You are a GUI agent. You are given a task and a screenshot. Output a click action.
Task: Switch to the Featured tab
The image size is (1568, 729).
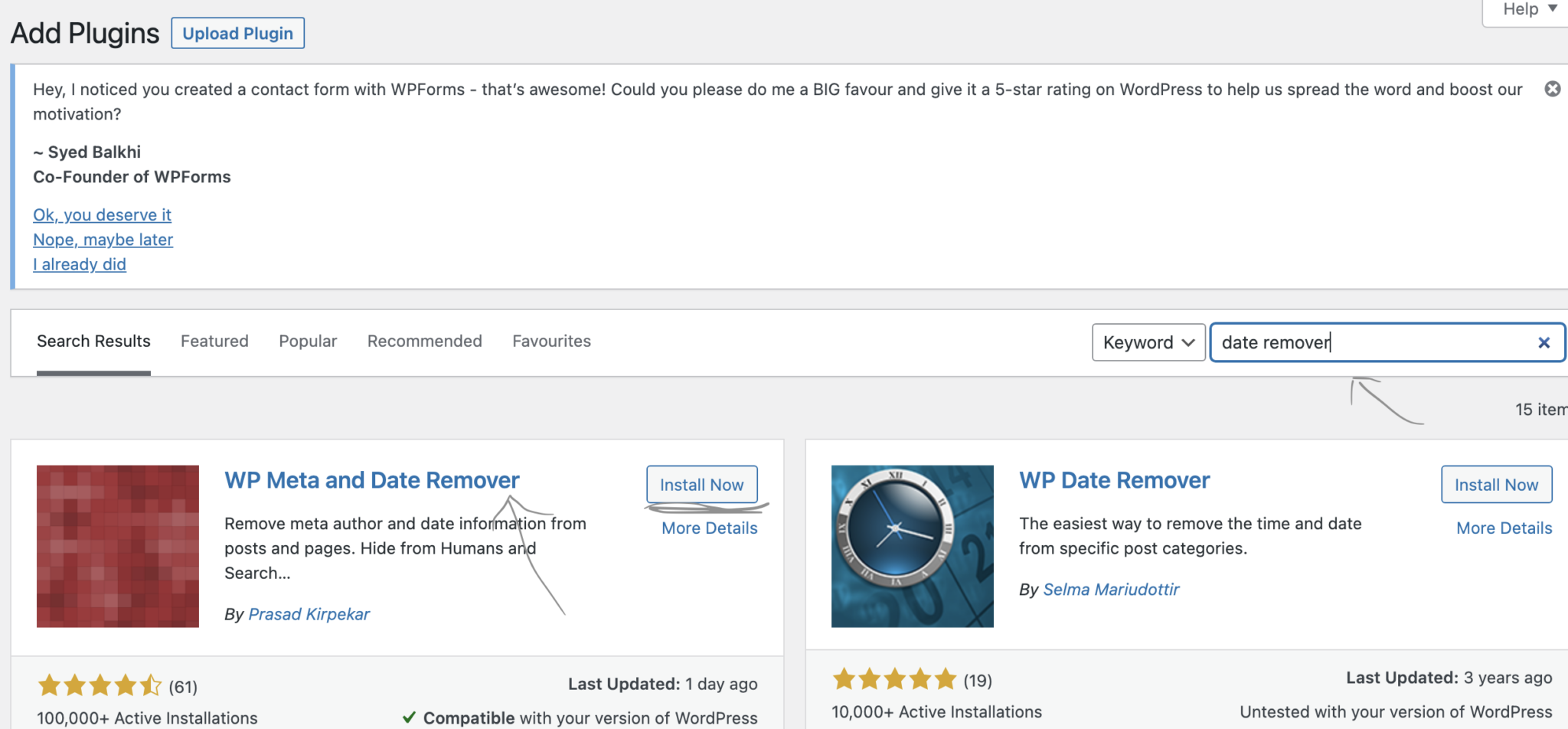pos(214,342)
